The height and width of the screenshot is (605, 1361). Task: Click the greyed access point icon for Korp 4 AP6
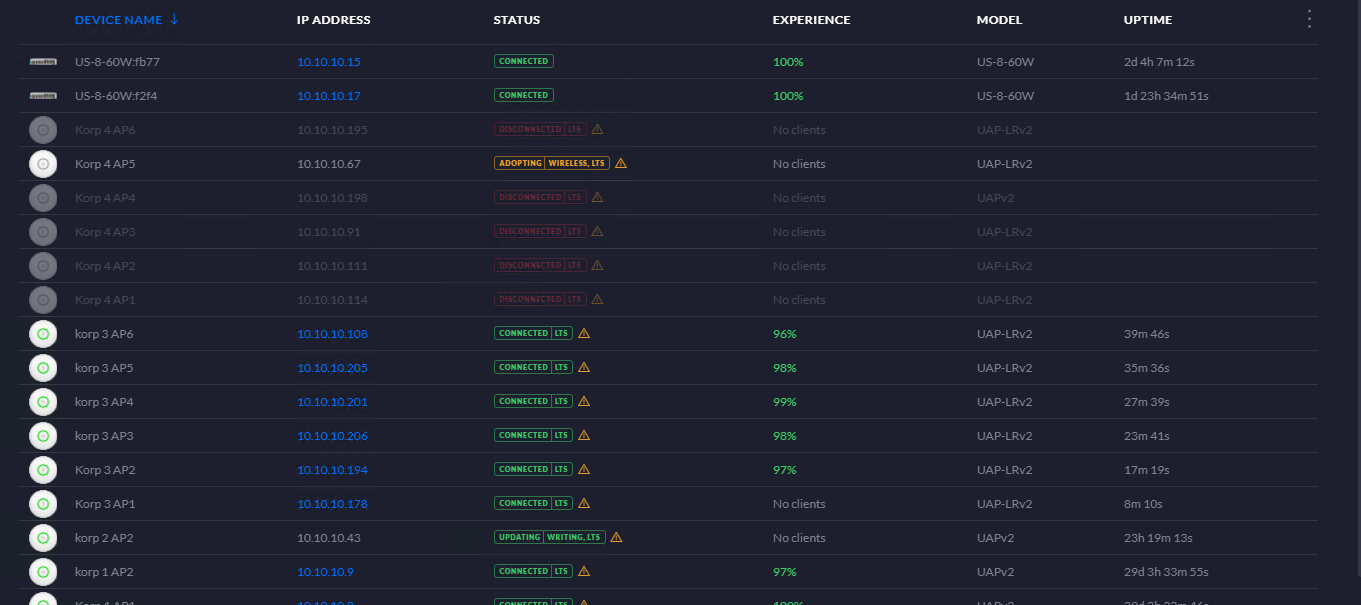tap(43, 130)
